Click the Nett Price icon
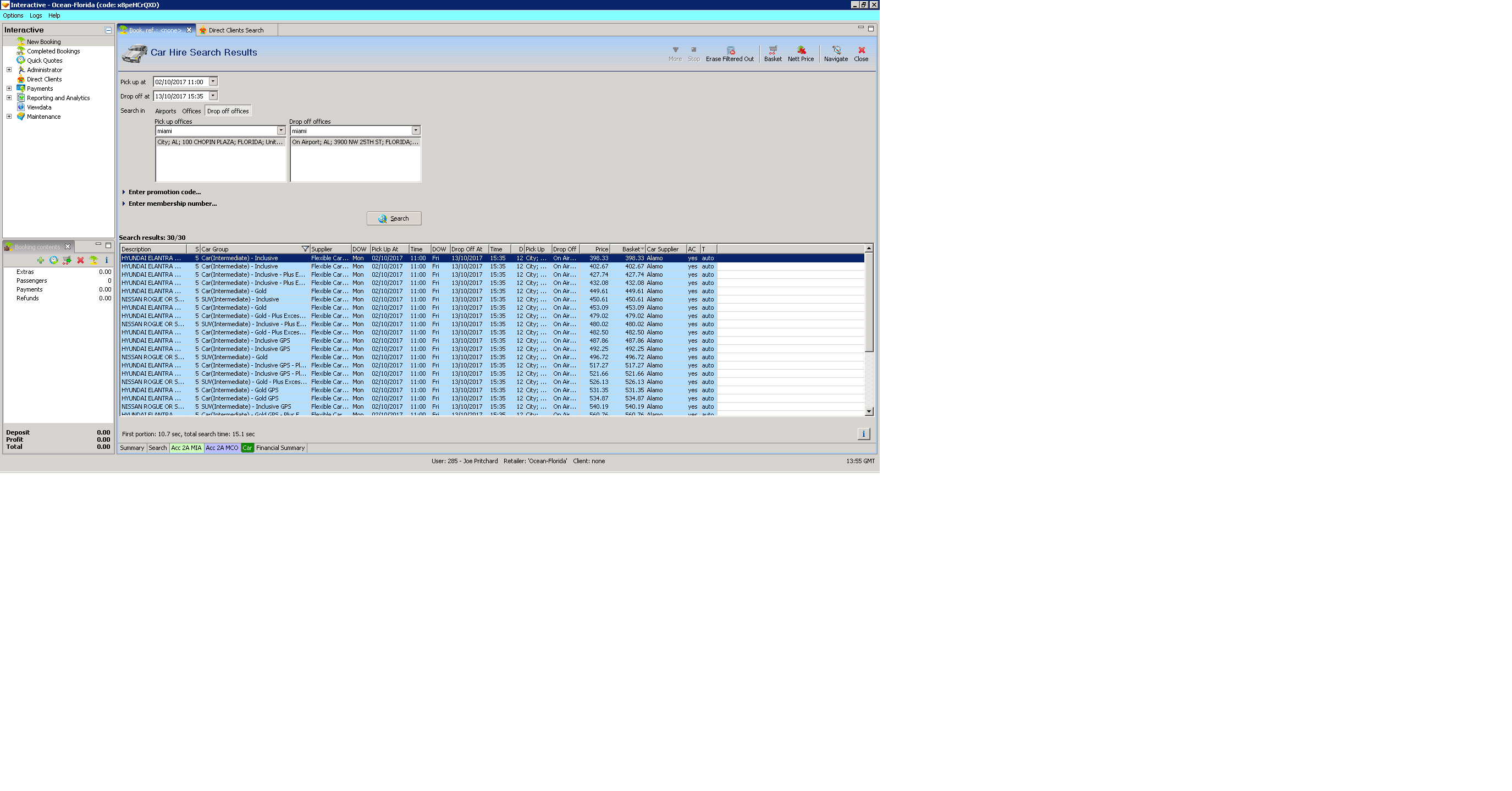The width and height of the screenshot is (1512, 791). [x=801, y=53]
